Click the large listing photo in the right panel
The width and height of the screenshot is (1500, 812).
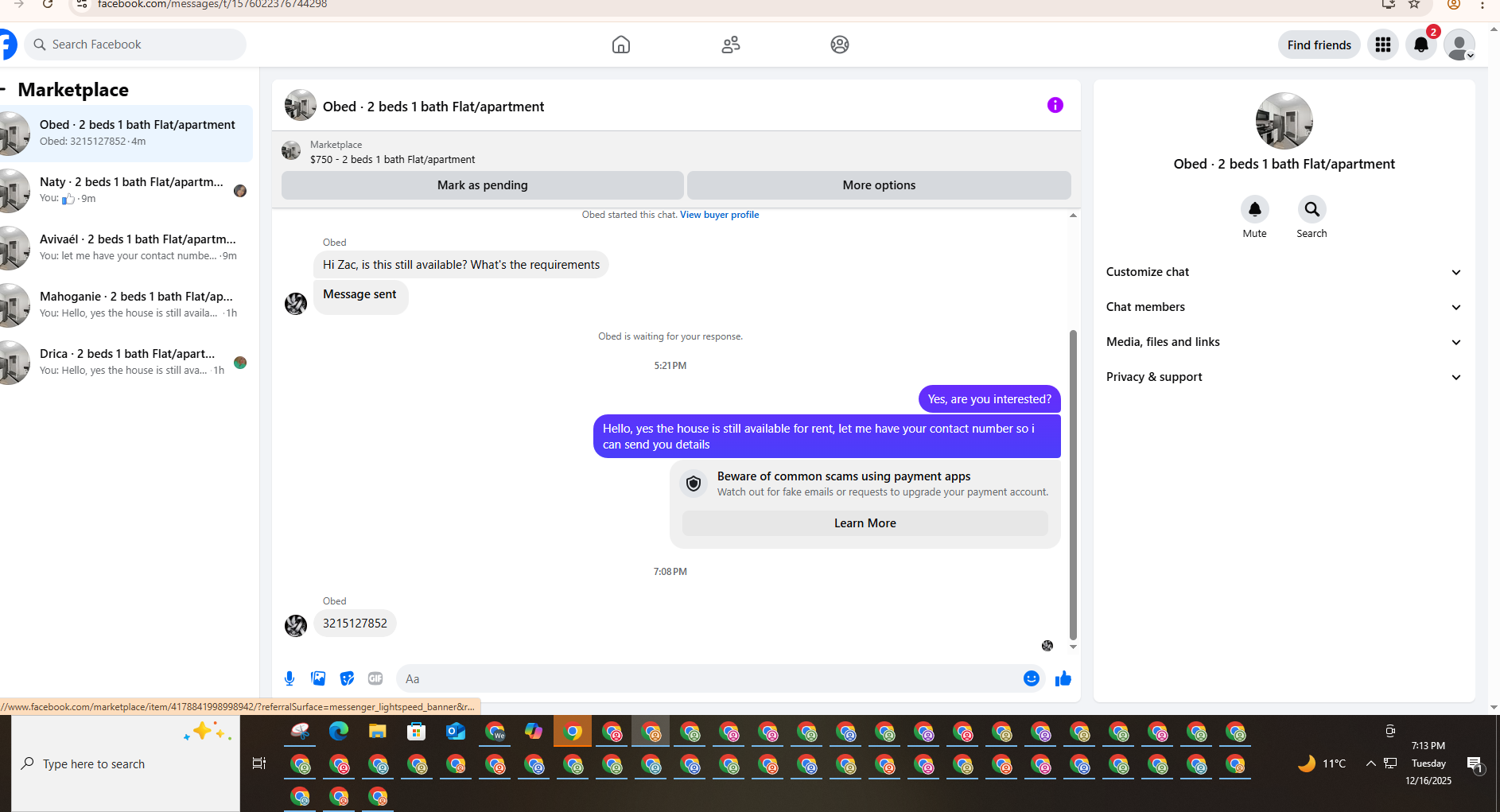[1284, 121]
